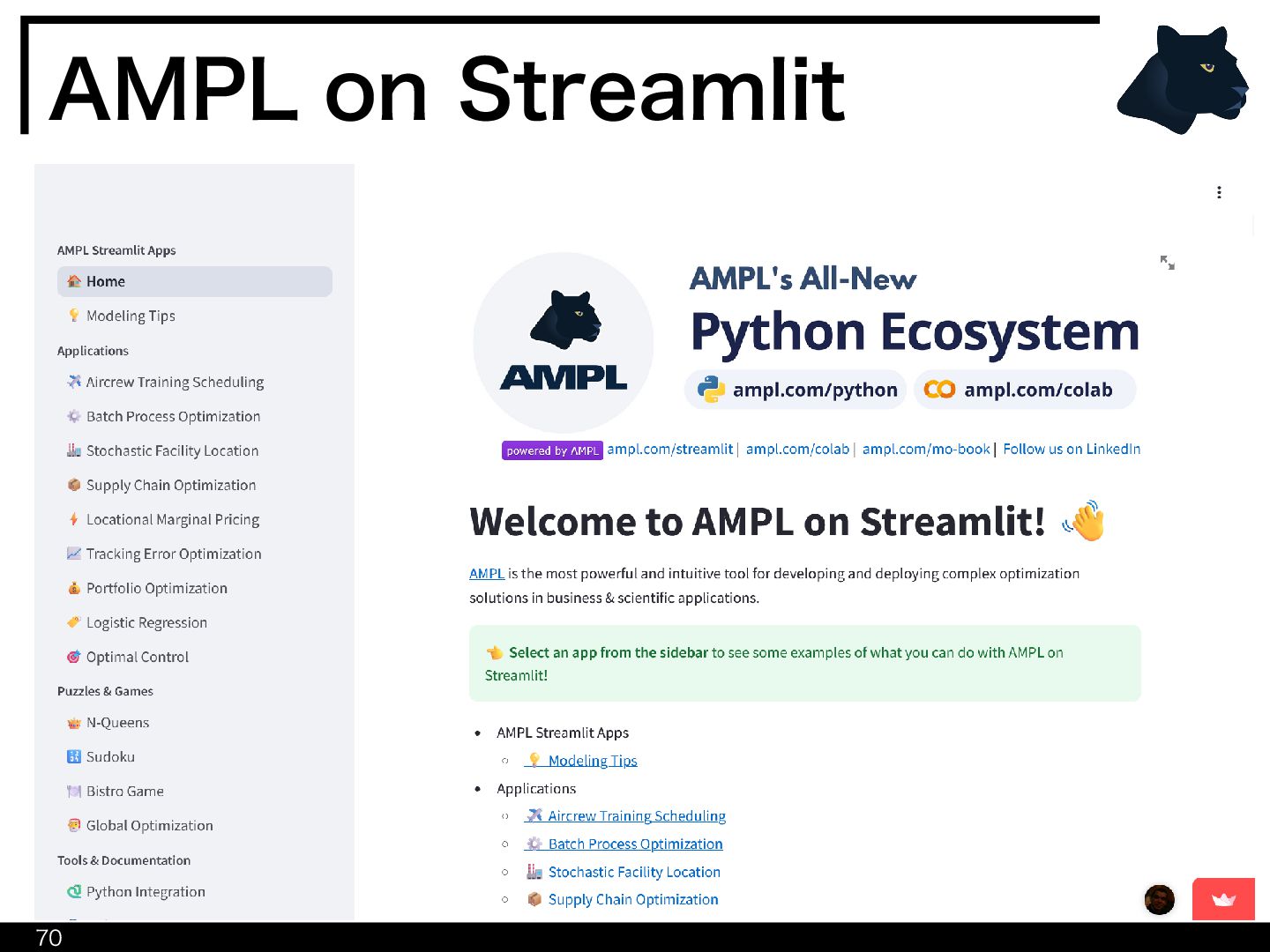Click the red Streamlit crown badge

pos(1223,899)
